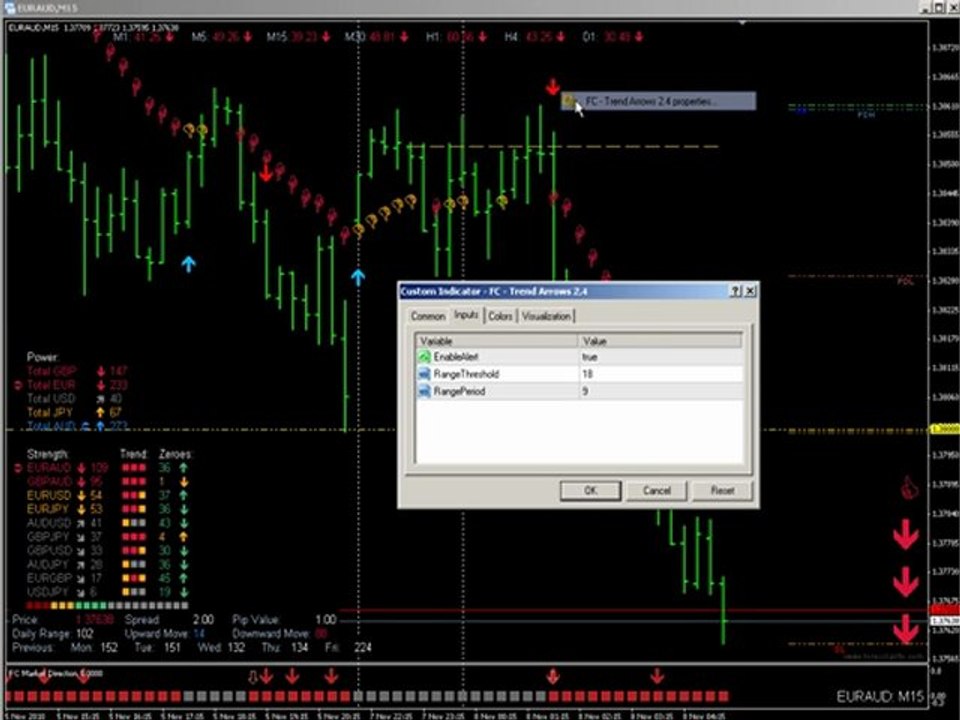960x720 pixels.
Task: Click the properties icon in the context menu
Action: 569,100
